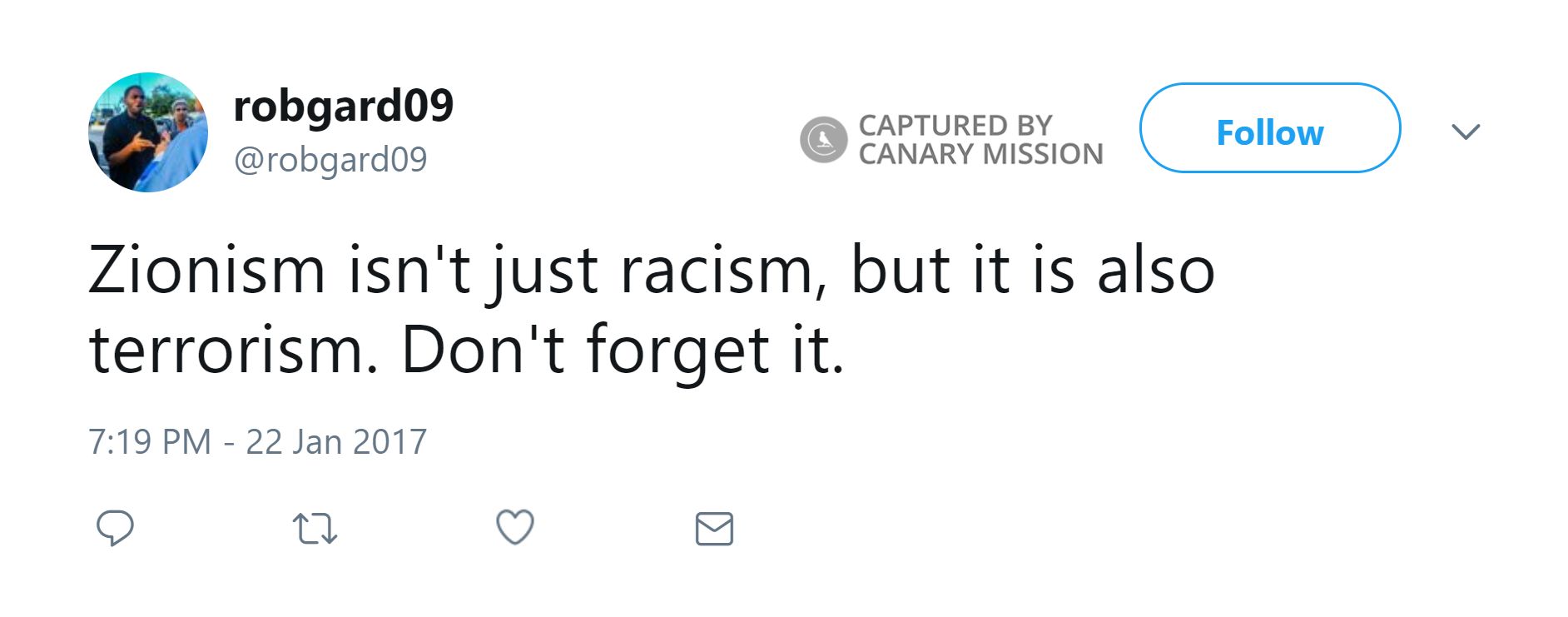Click the Canary Mission bird logo
The image size is (1568, 617).
pos(823,139)
